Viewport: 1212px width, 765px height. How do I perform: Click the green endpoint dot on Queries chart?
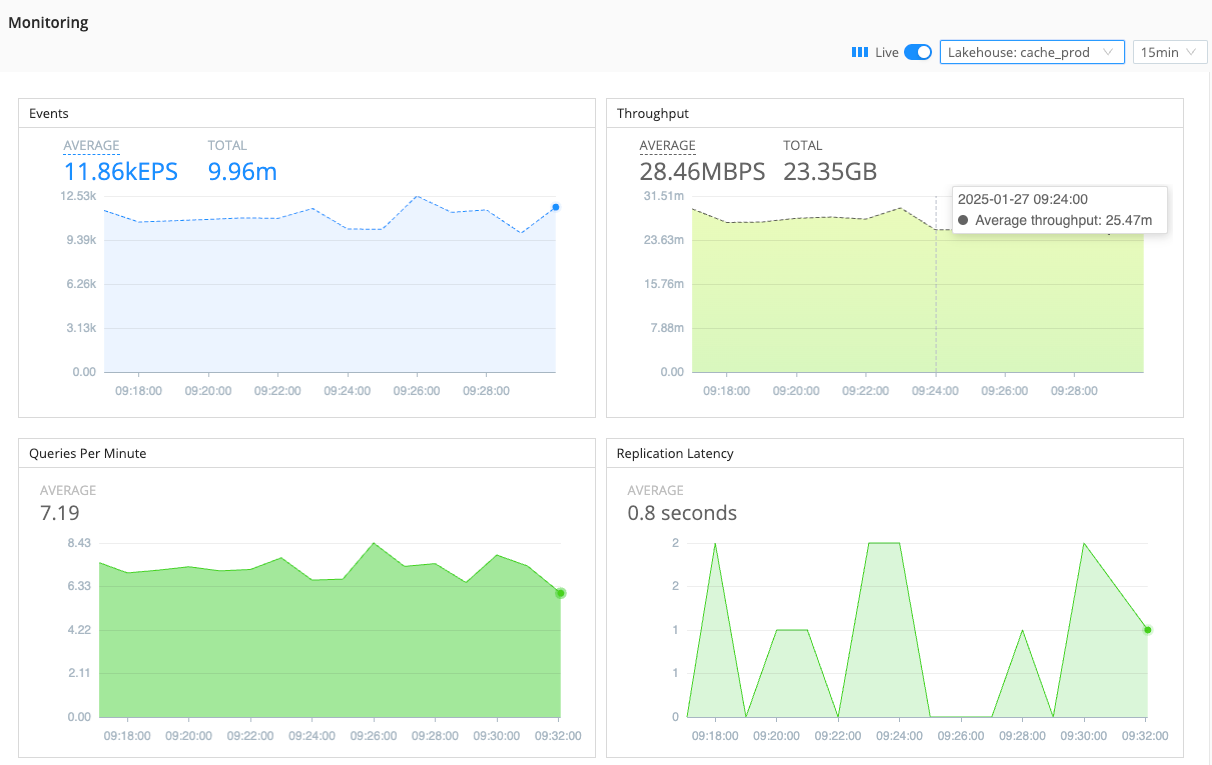click(560, 593)
